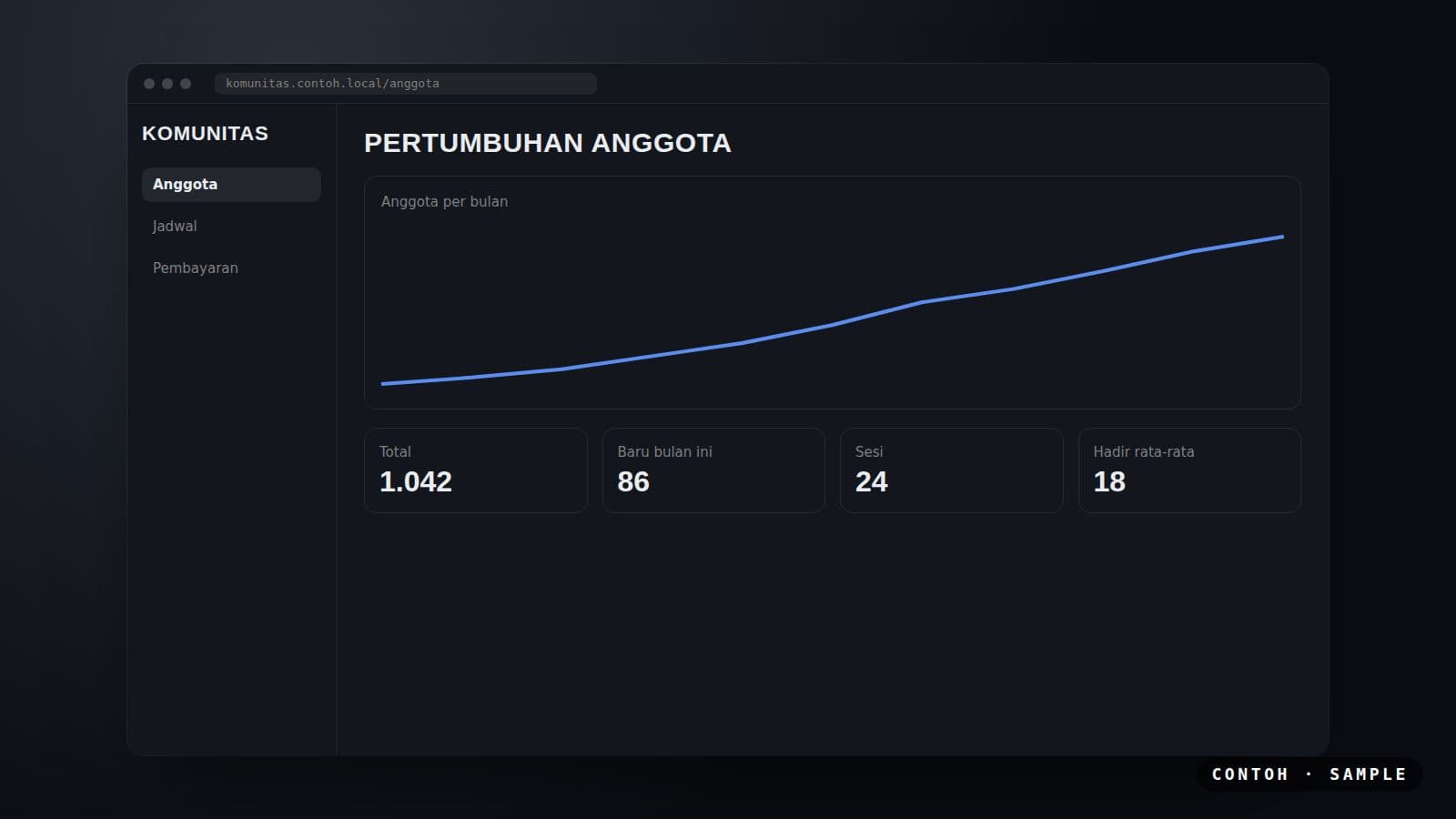The image size is (1456, 819).
Task: Click the KOMUNITAS sidebar title
Action: (205, 134)
